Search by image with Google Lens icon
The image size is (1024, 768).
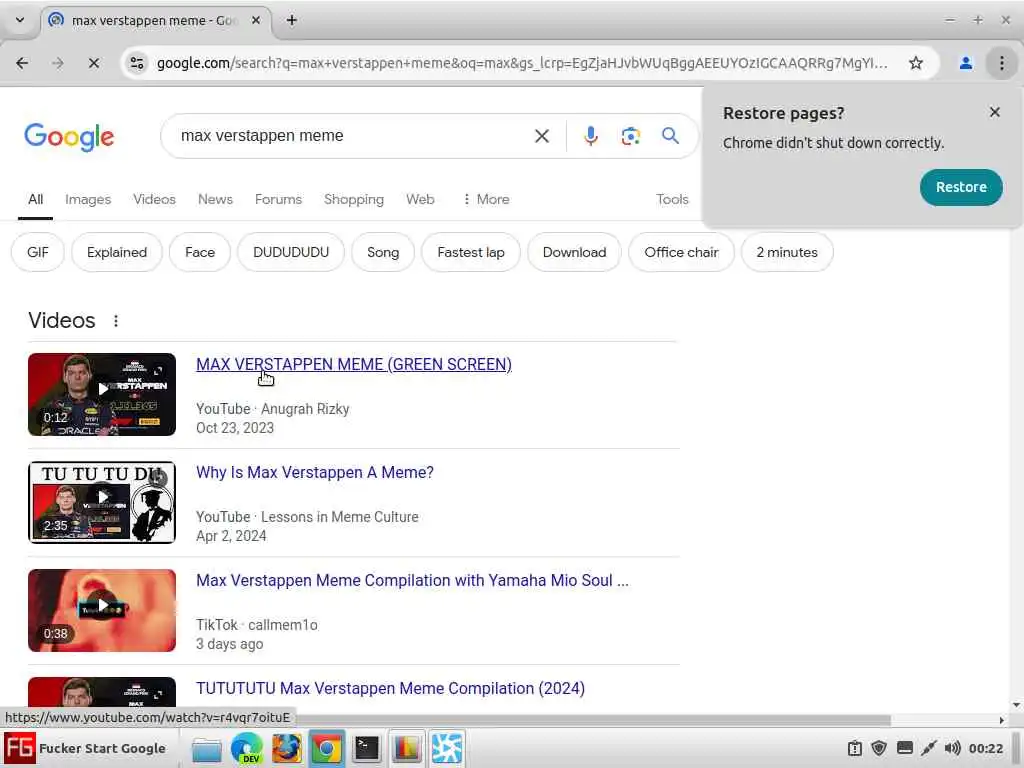[x=630, y=136]
